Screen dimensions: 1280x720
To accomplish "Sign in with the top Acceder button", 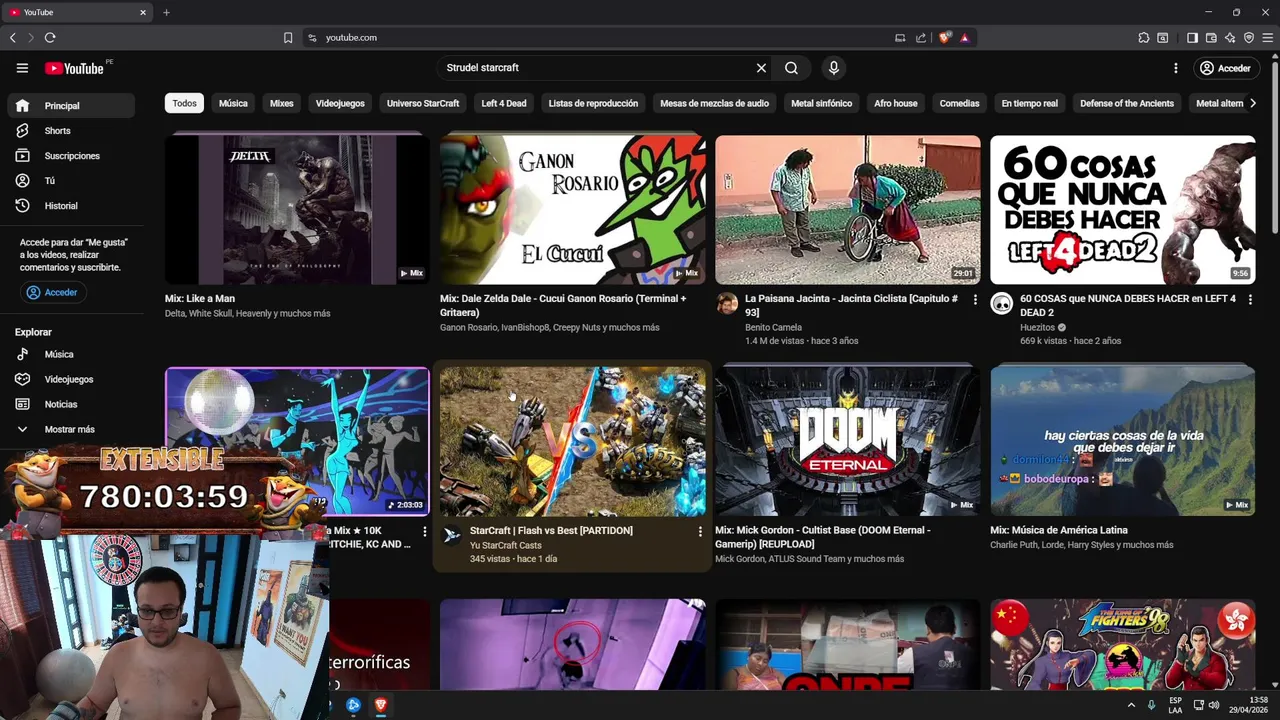I will pos(1225,68).
